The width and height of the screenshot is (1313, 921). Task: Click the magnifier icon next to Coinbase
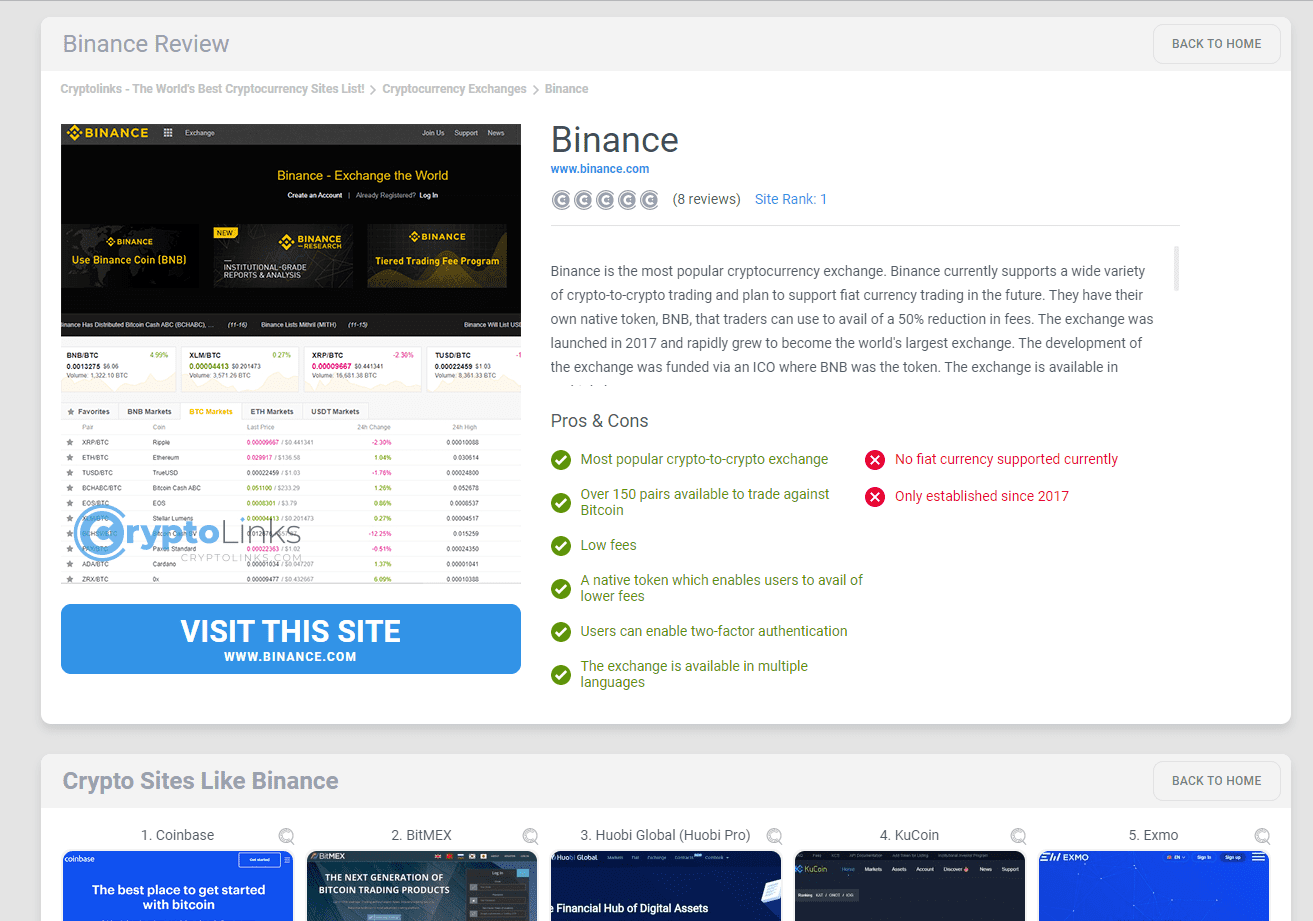pos(286,836)
